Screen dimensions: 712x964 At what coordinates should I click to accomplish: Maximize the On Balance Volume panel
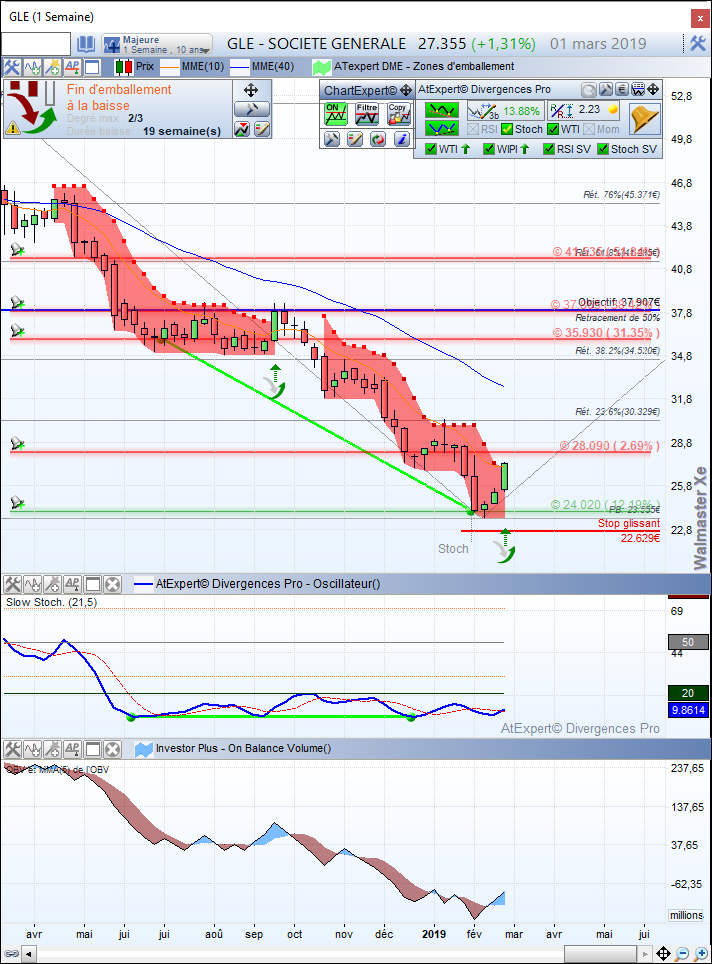[x=92, y=749]
